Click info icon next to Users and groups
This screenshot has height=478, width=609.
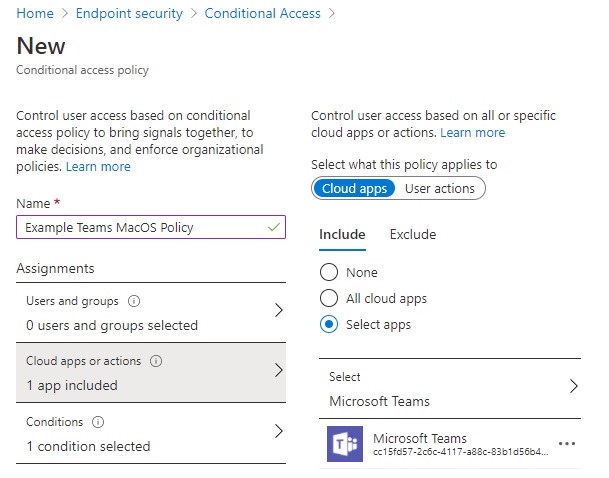pyautogui.click(x=134, y=301)
